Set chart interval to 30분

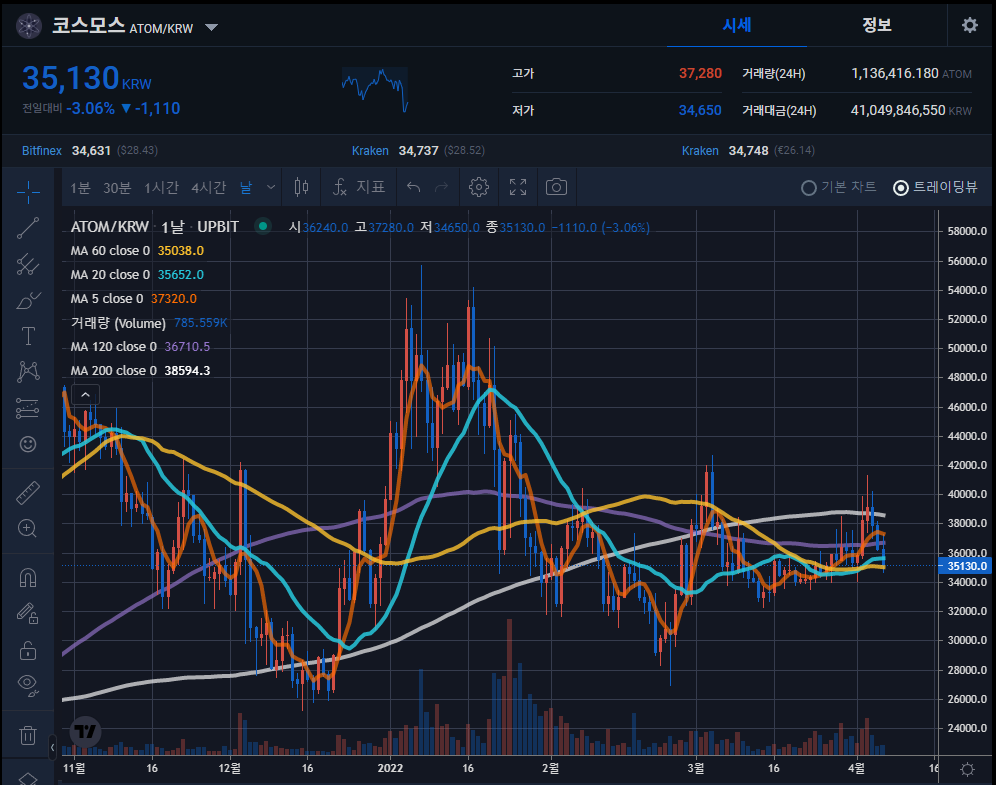118,187
